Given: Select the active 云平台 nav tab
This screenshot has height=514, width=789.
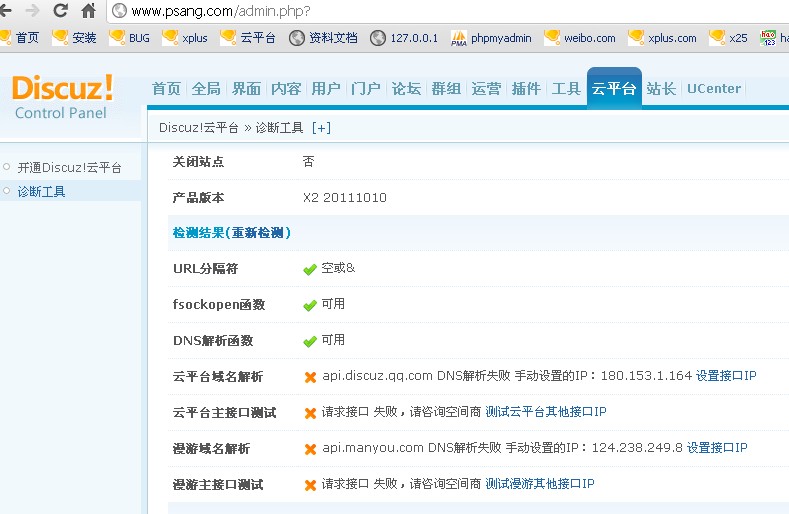Looking at the screenshot, I should (614, 88).
